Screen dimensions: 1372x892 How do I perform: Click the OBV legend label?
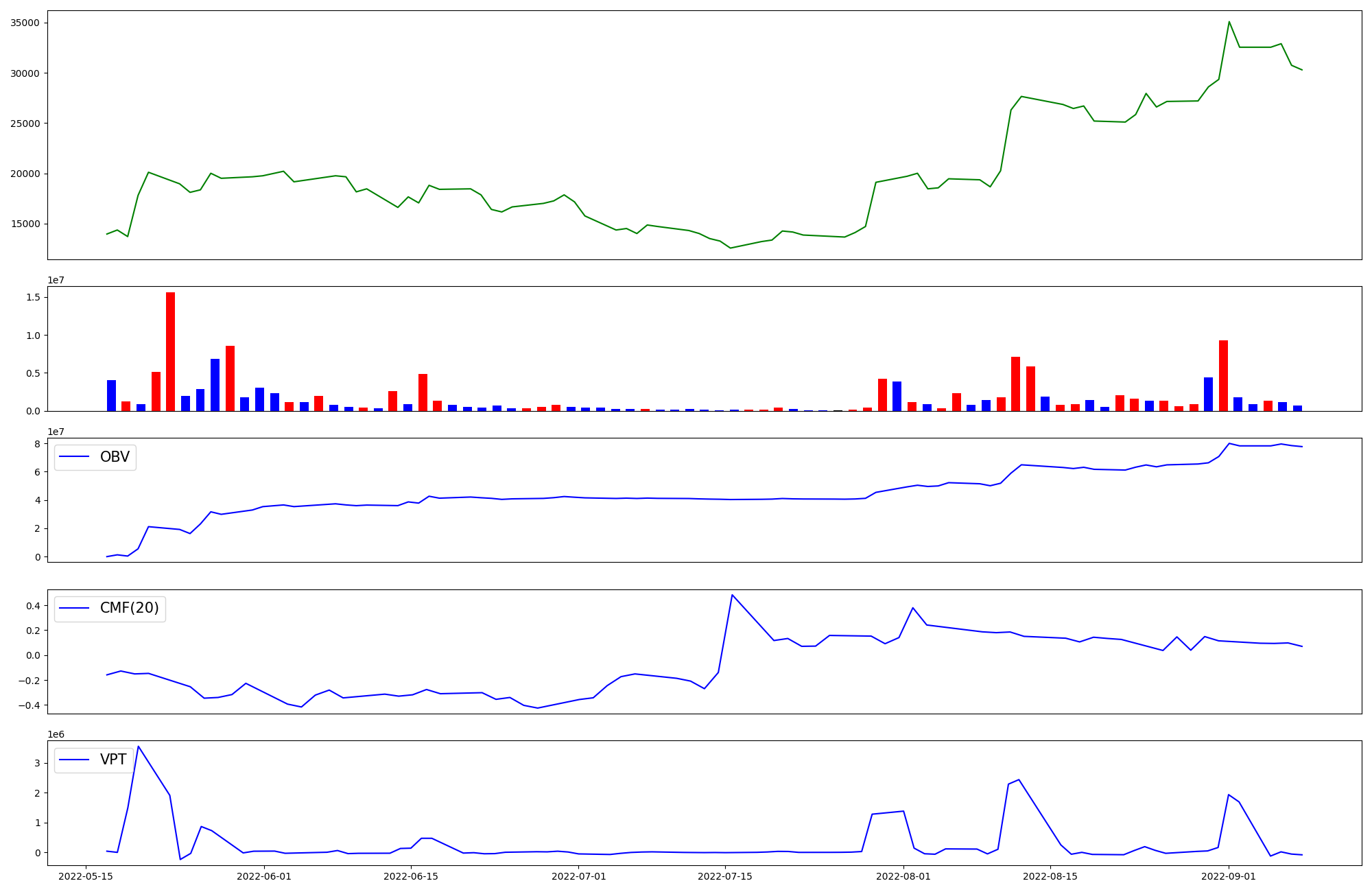tap(115, 457)
